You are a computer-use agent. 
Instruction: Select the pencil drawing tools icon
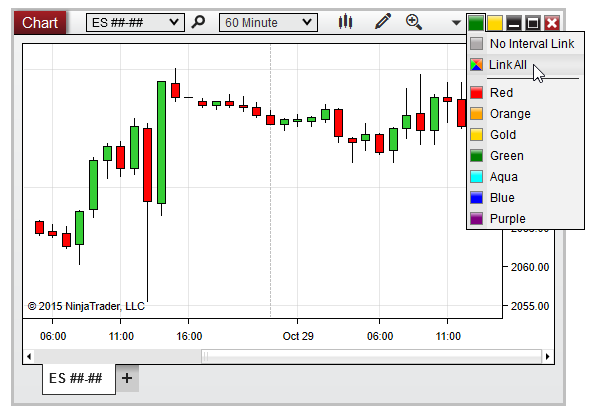tap(383, 22)
